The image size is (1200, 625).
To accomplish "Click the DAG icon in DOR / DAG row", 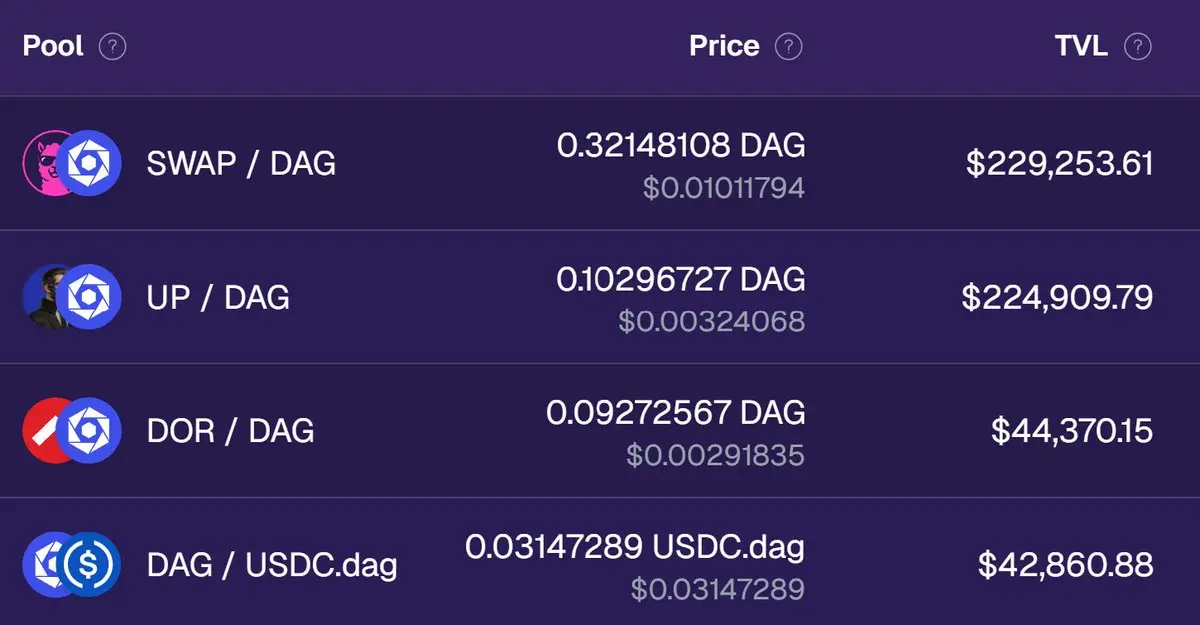I will coord(88,431).
